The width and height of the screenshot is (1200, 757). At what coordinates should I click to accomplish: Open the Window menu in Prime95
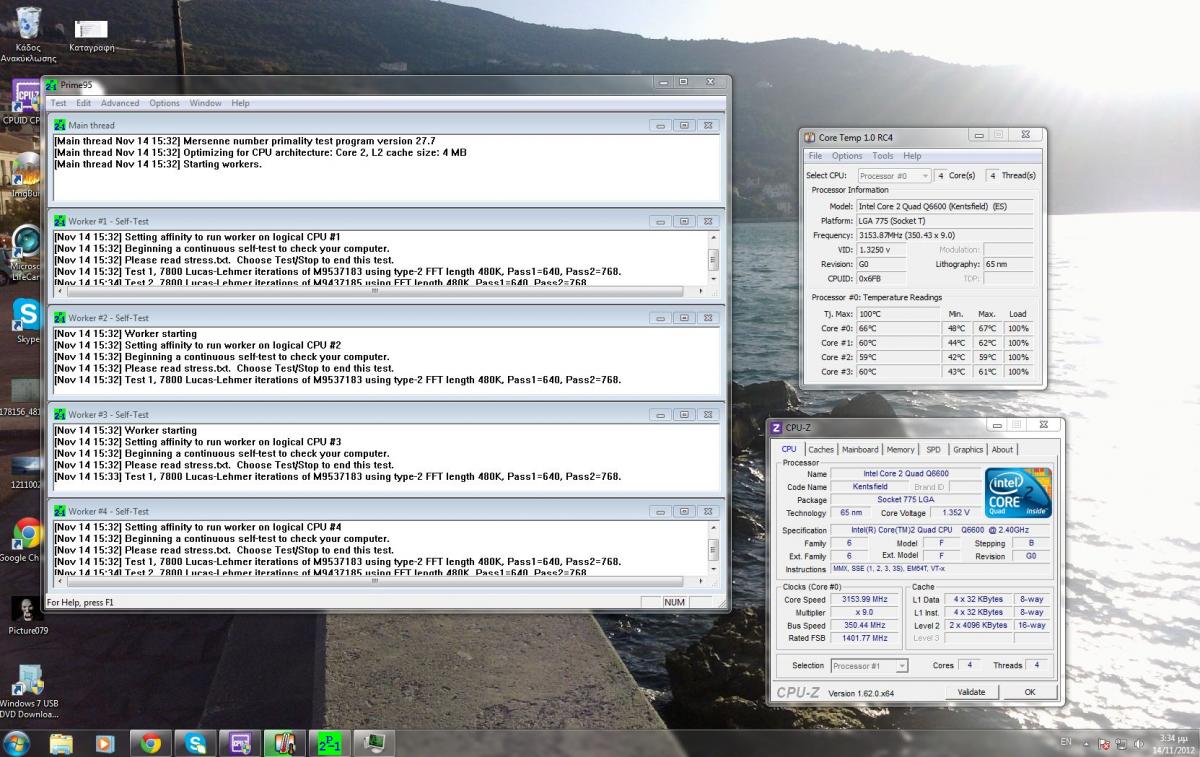[205, 103]
